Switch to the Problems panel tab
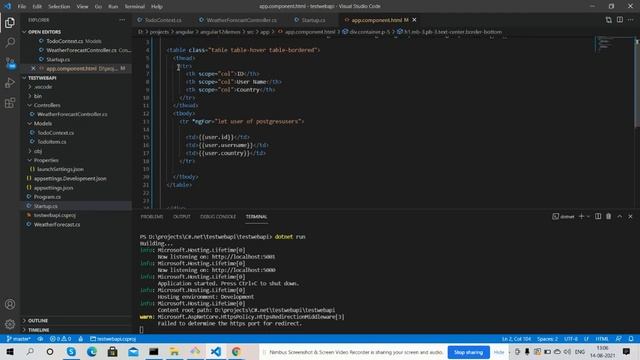Image resolution: width=640 pixels, height=360 pixels. point(152,217)
